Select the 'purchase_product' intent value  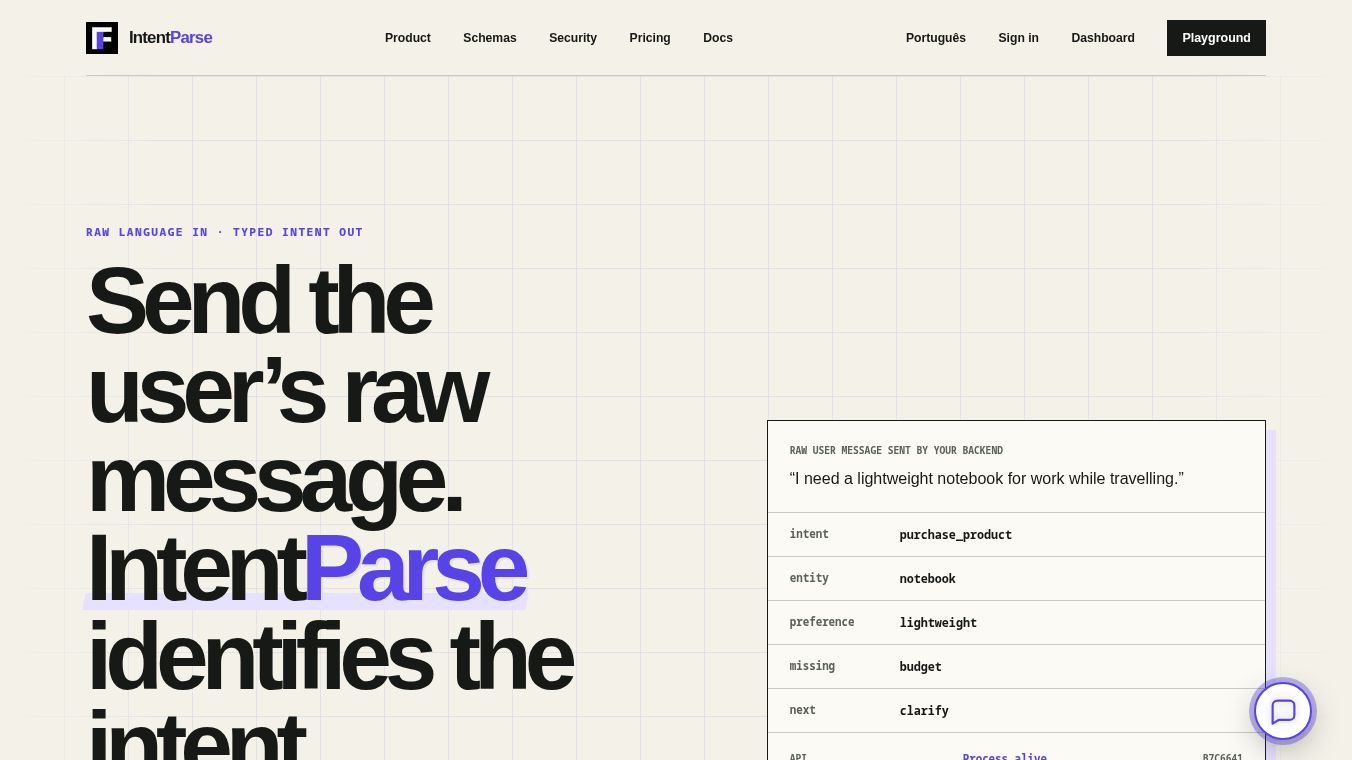[955, 535]
